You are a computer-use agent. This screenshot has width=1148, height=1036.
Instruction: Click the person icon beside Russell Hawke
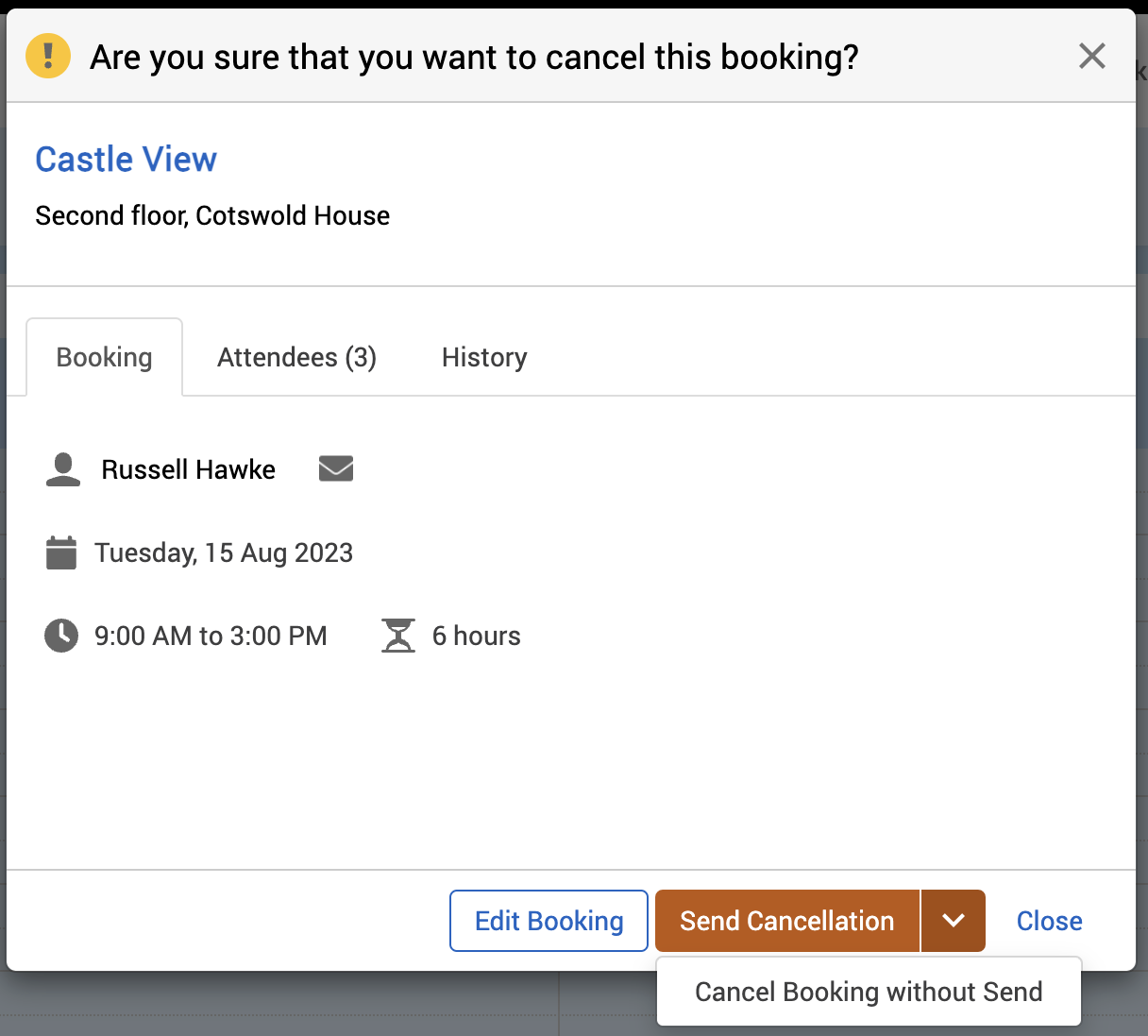pos(63,469)
